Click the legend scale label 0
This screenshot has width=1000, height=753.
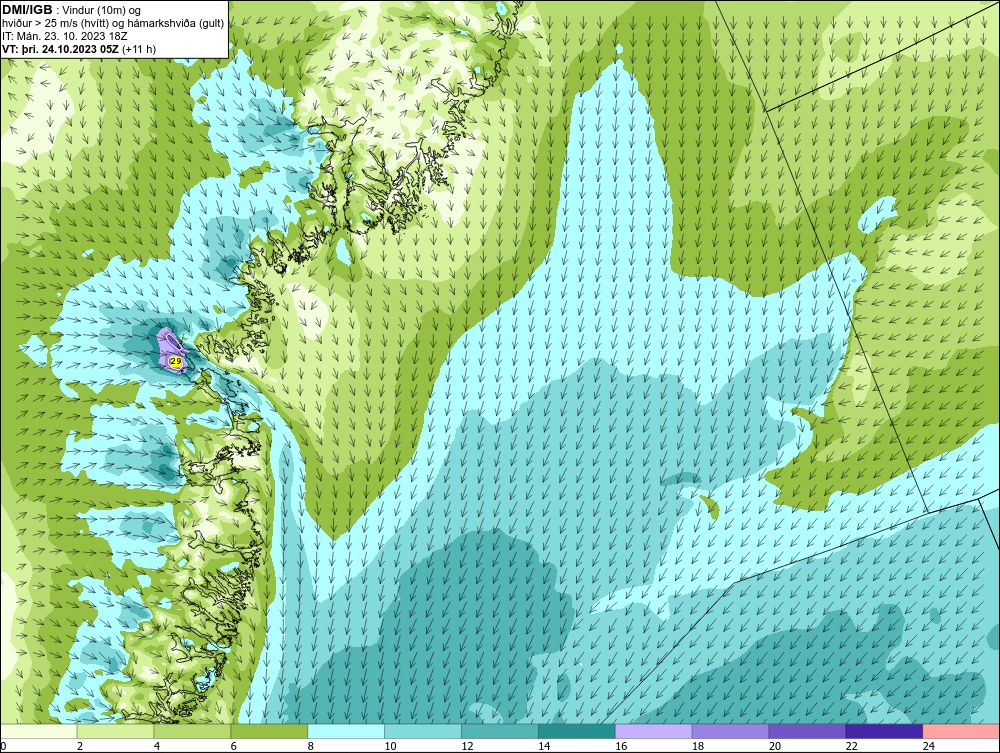point(3,746)
